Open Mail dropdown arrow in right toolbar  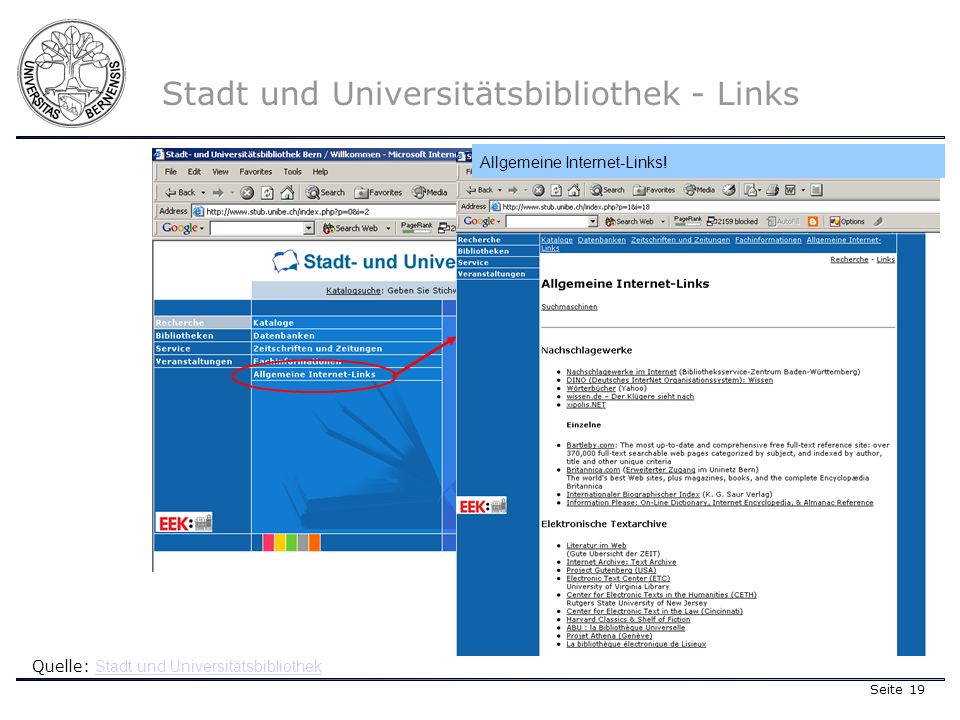760,190
